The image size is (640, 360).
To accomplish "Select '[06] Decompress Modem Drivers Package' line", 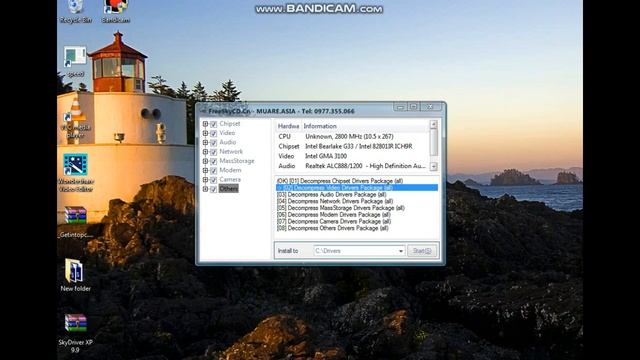I will (357, 215).
